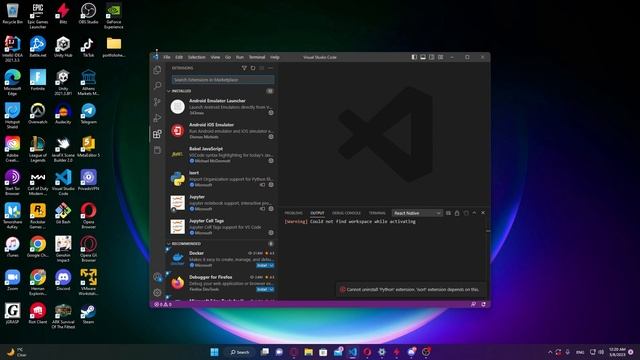Close the output panel
The height and width of the screenshot is (360, 640).
[x=483, y=213]
